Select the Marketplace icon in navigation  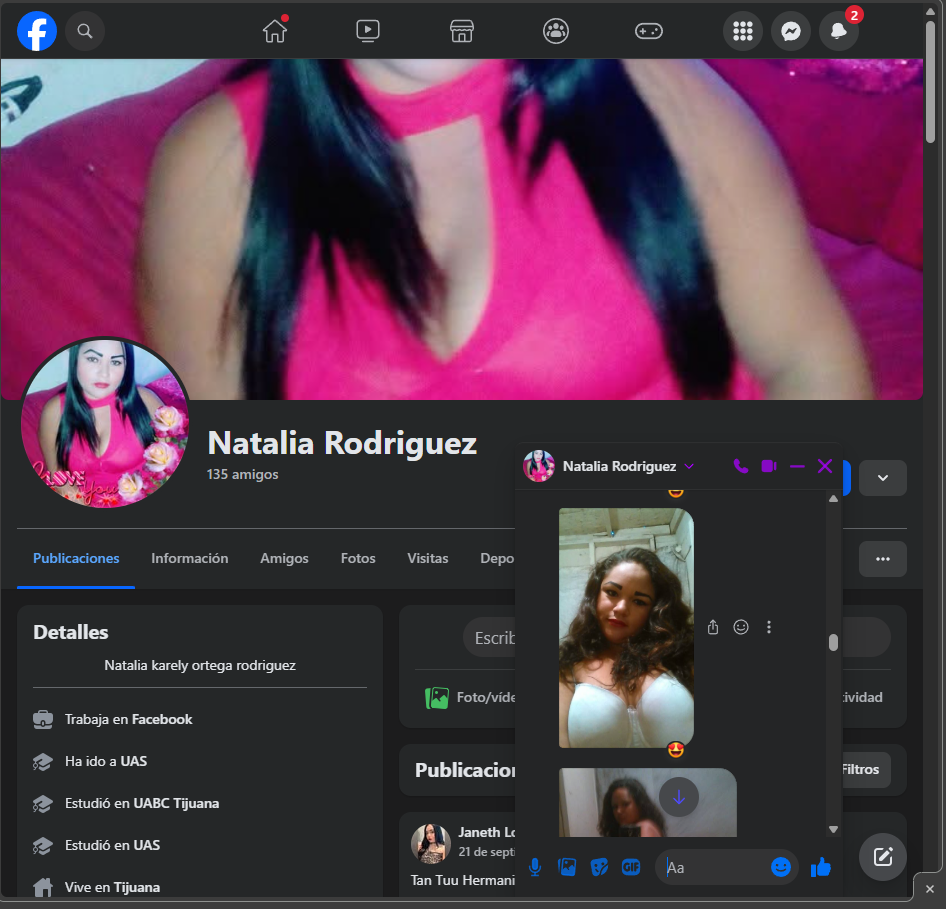click(461, 31)
